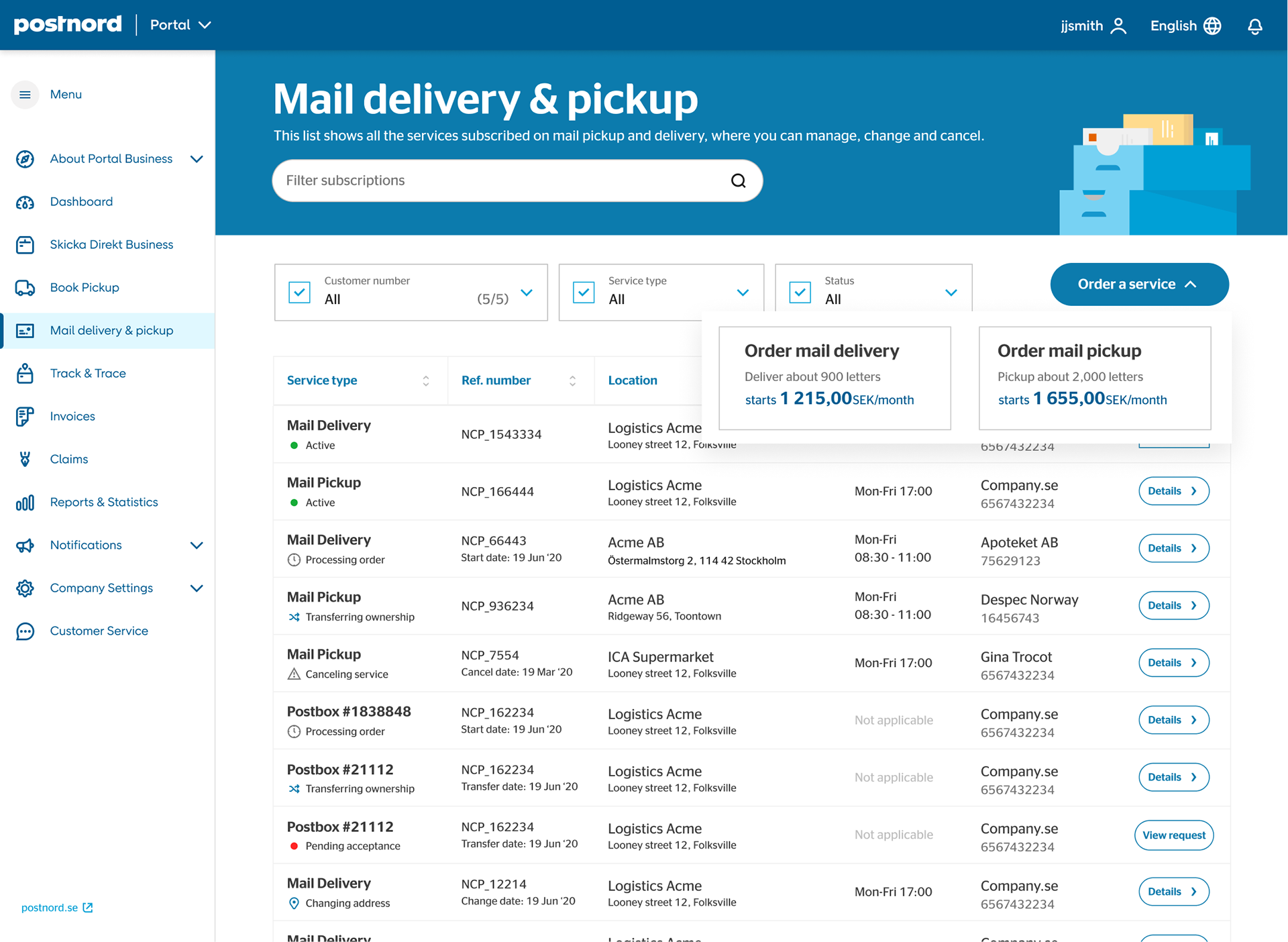Image resolution: width=1288 pixels, height=942 pixels.
Task: Click the shuffle icon for Mail Pickup NCP_936234
Action: tap(294, 617)
